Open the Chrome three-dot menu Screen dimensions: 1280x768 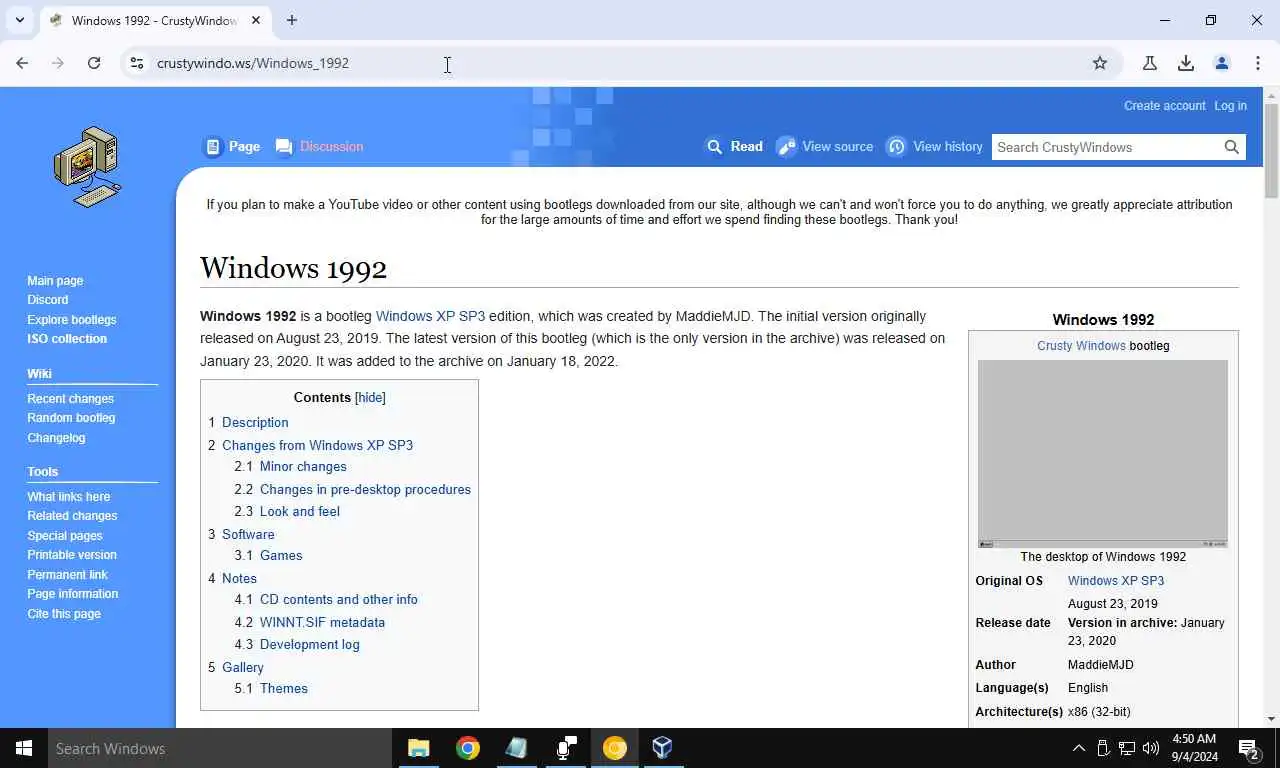(1258, 63)
